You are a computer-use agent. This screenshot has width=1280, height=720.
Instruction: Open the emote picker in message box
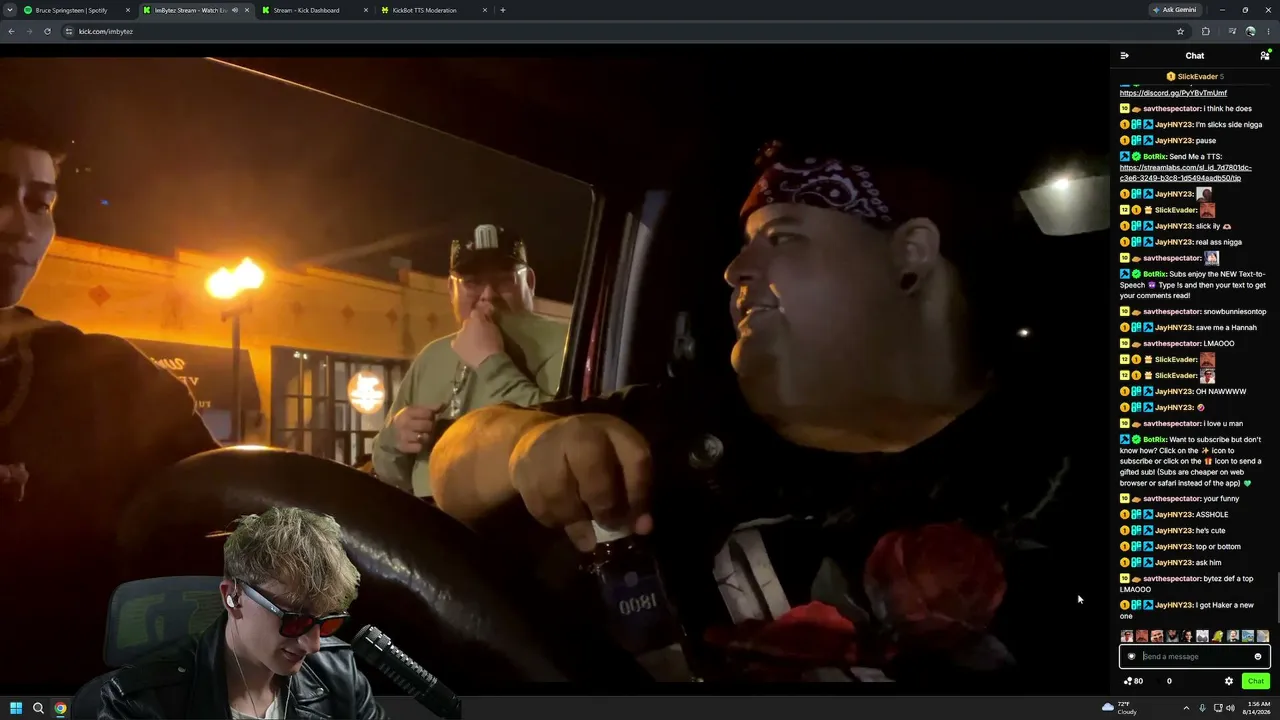pyautogui.click(x=1258, y=656)
